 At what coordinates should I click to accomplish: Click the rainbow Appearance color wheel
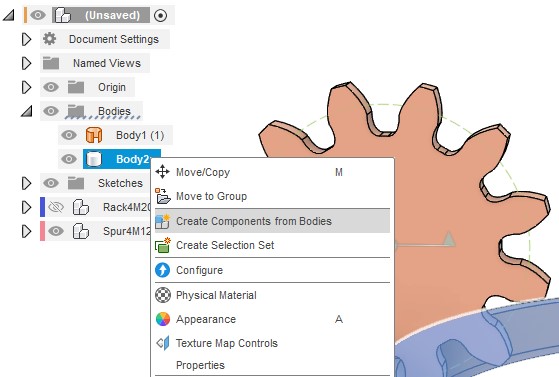[163, 319]
